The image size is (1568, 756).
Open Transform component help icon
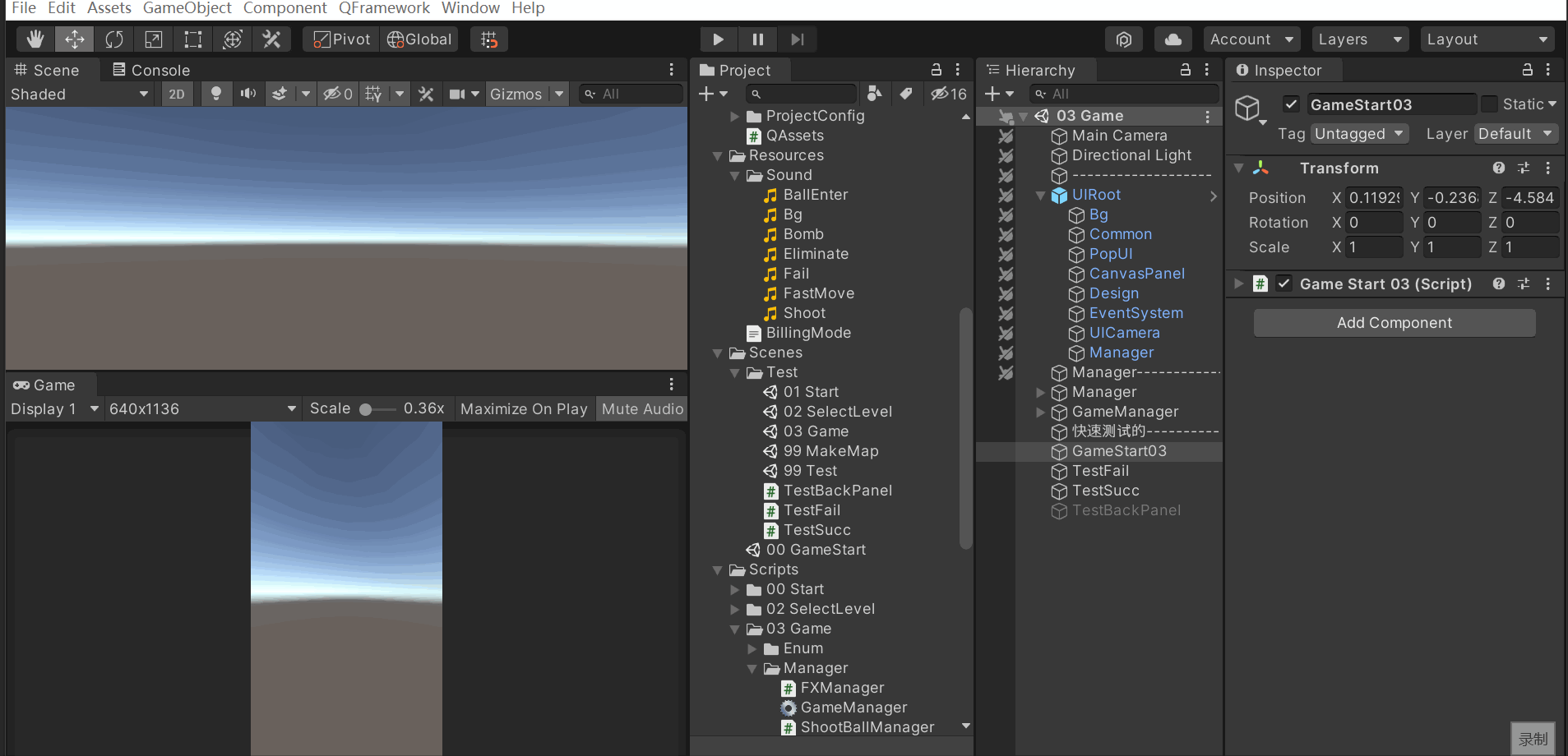coord(1499,168)
